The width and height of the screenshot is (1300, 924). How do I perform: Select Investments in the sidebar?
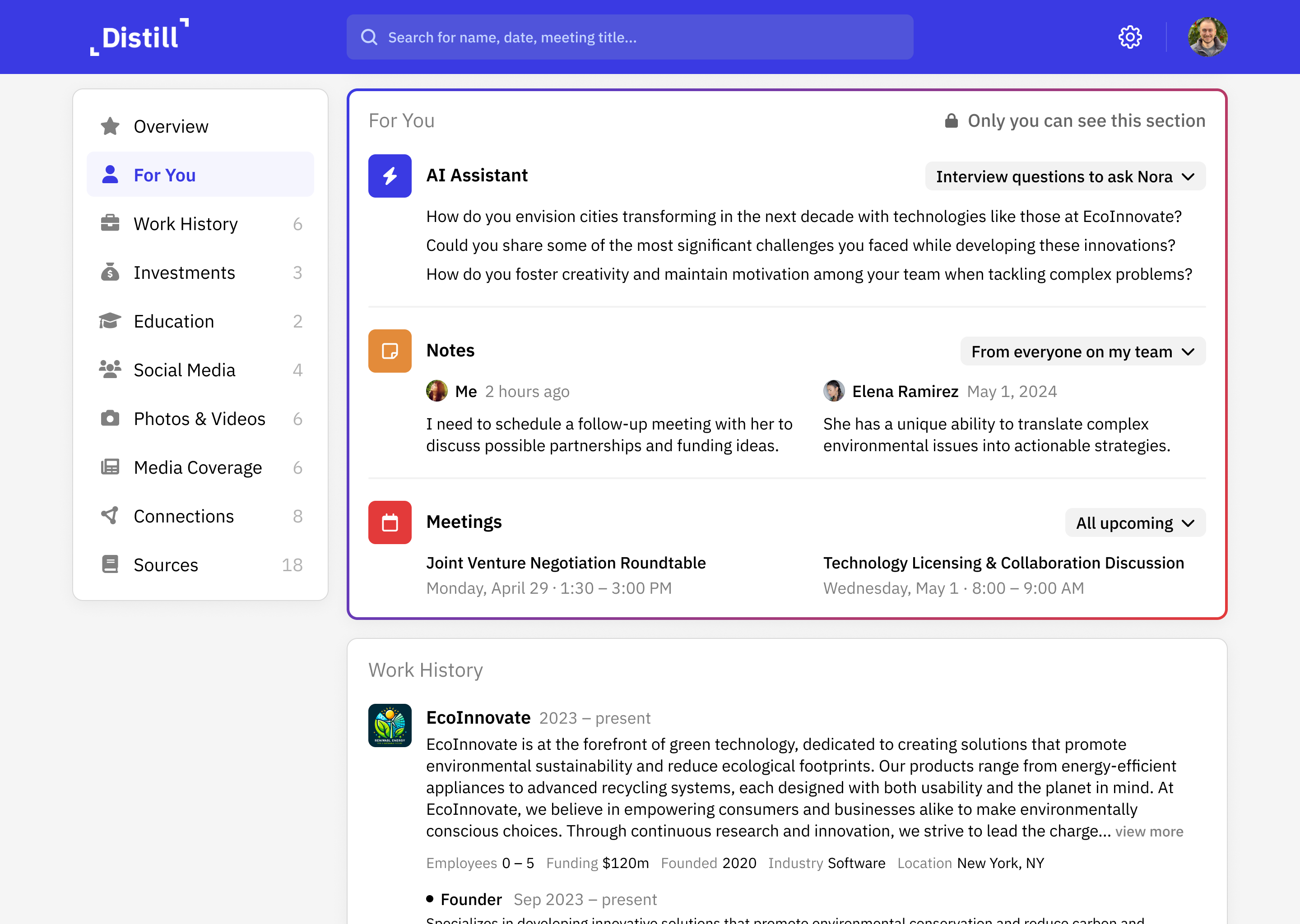pyautogui.click(x=184, y=273)
